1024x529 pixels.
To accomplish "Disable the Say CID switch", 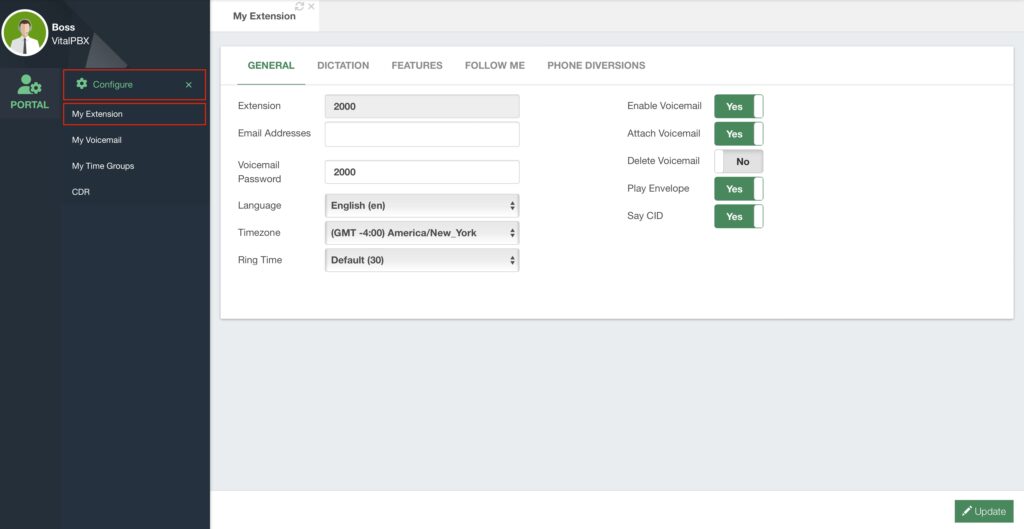I will point(738,216).
